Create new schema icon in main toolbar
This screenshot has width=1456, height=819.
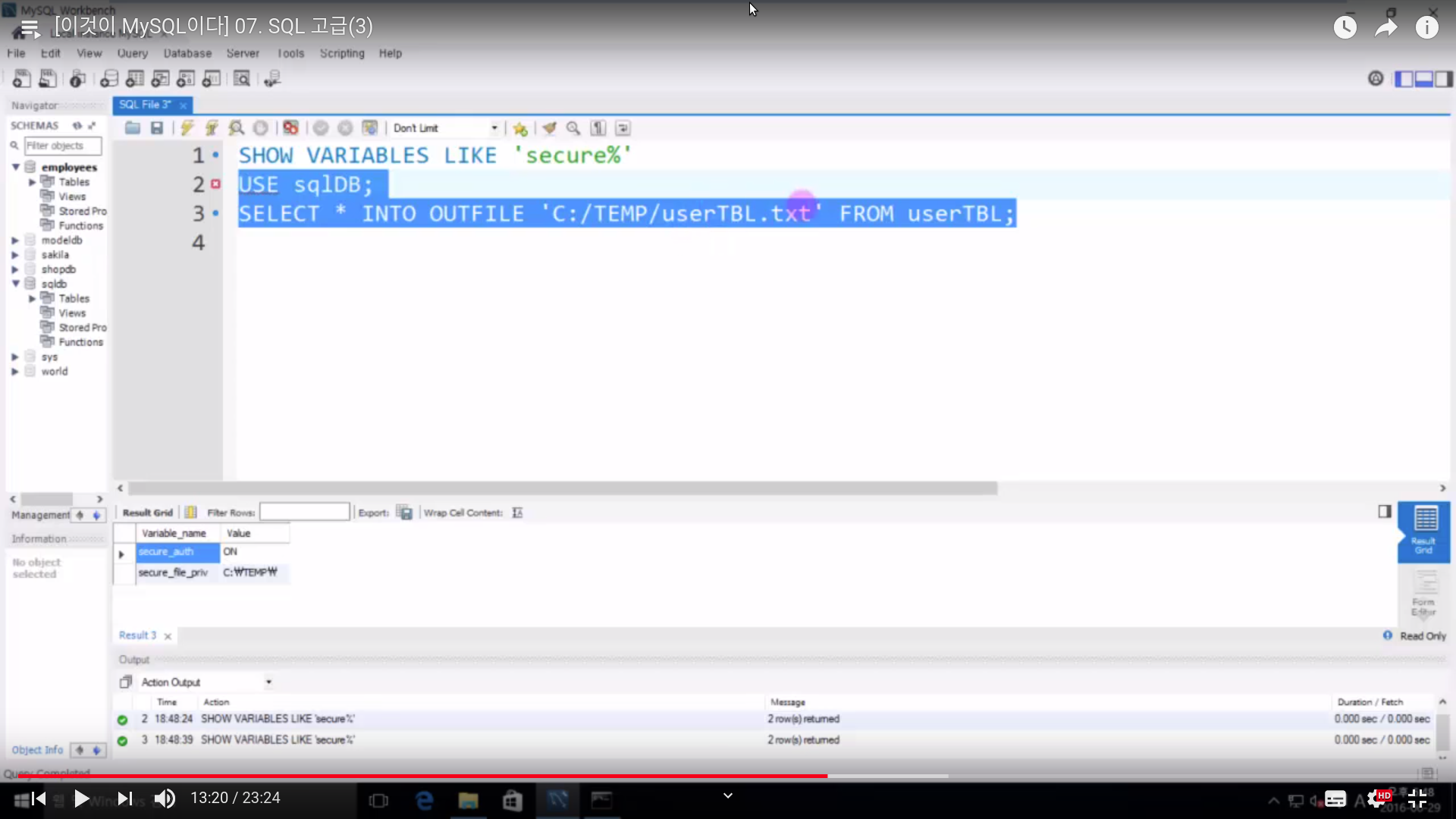109,78
